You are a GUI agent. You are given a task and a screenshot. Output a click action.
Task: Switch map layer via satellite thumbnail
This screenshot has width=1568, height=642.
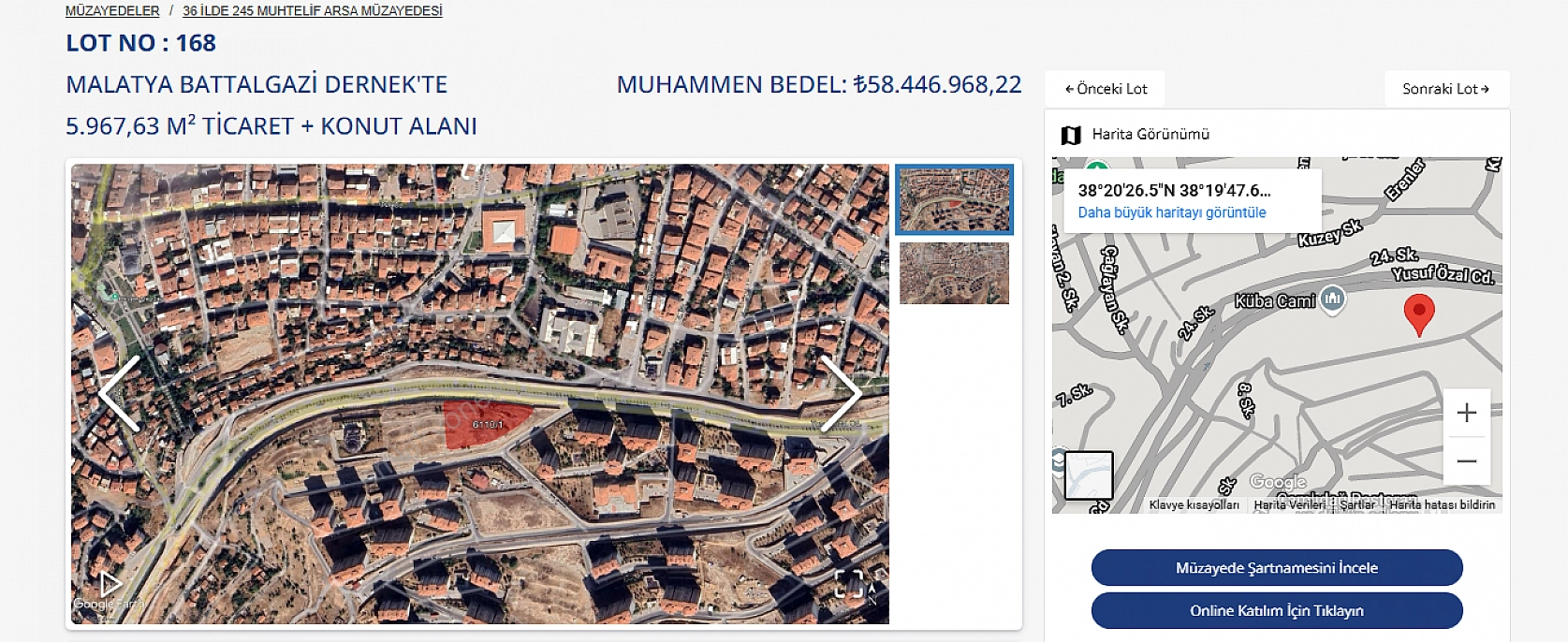[1089, 475]
